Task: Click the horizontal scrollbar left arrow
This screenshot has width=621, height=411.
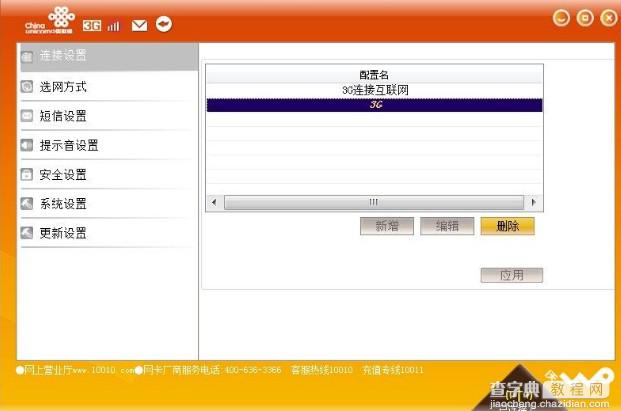Action: [214, 202]
